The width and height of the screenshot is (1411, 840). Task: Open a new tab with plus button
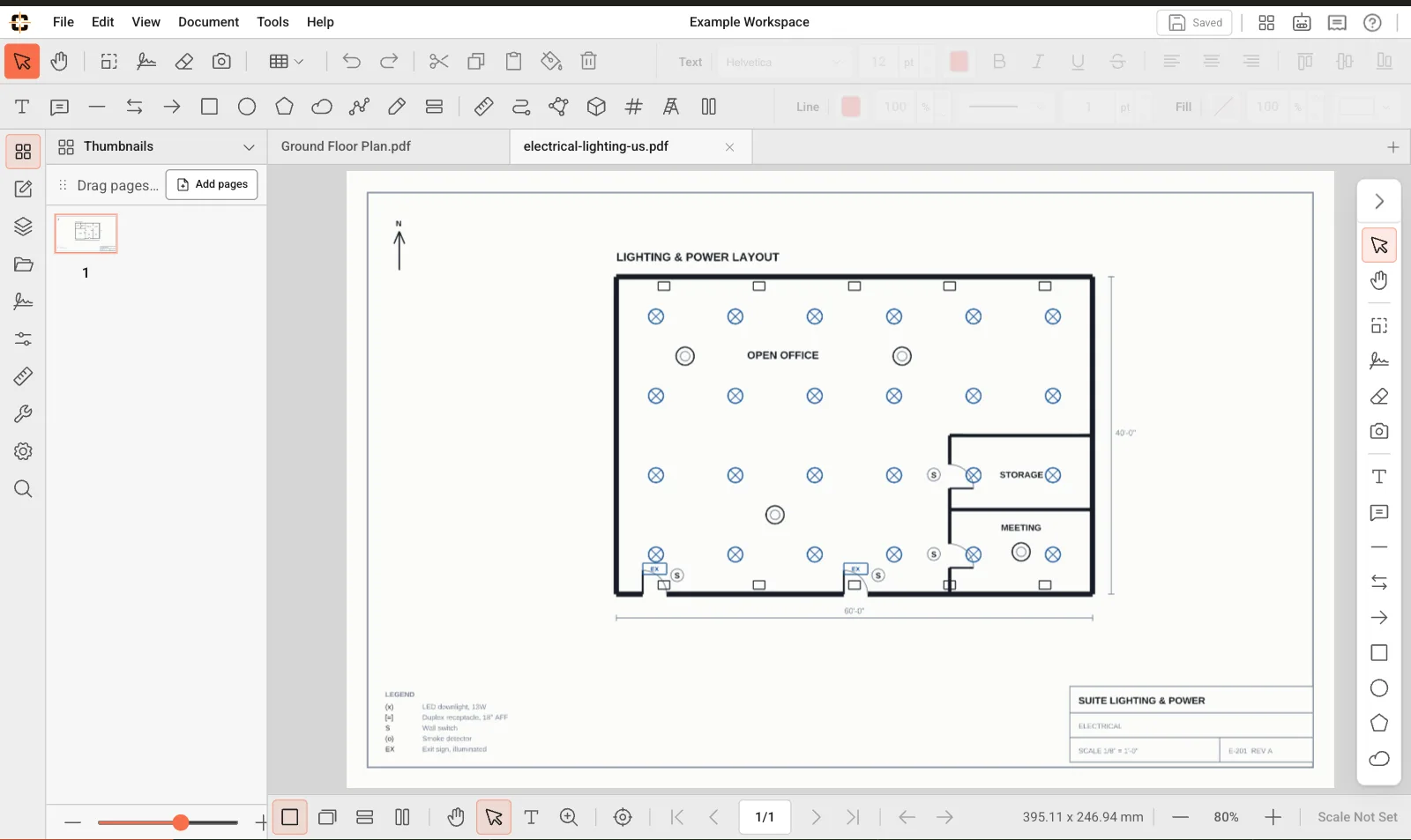coord(1393,147)
